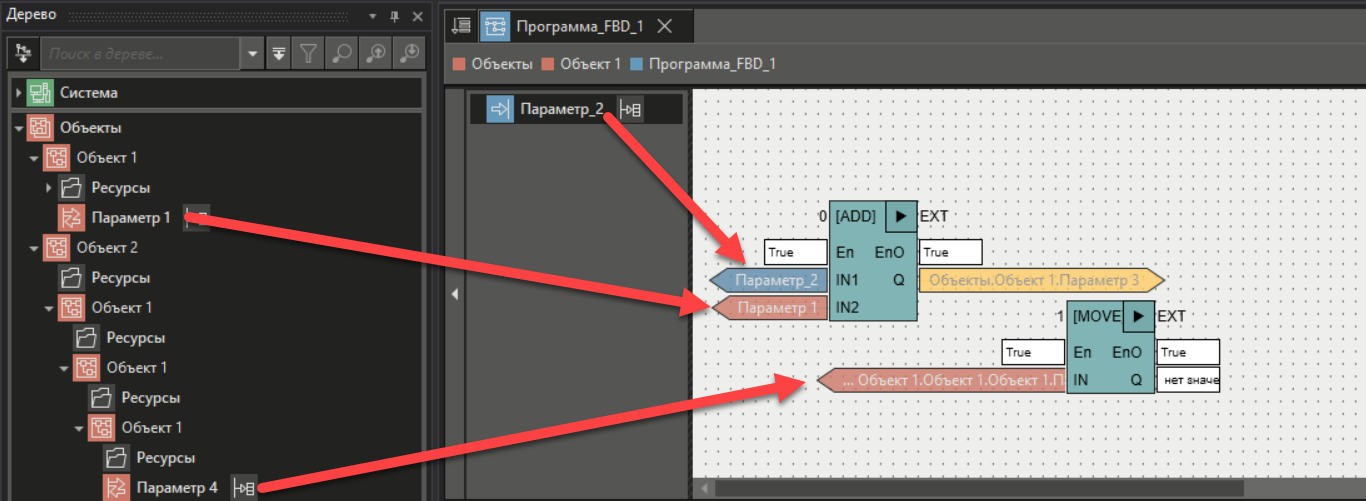1366x501 pixels.
Task: Click the search-previous icon with up arrow
Action: point(376,53)
